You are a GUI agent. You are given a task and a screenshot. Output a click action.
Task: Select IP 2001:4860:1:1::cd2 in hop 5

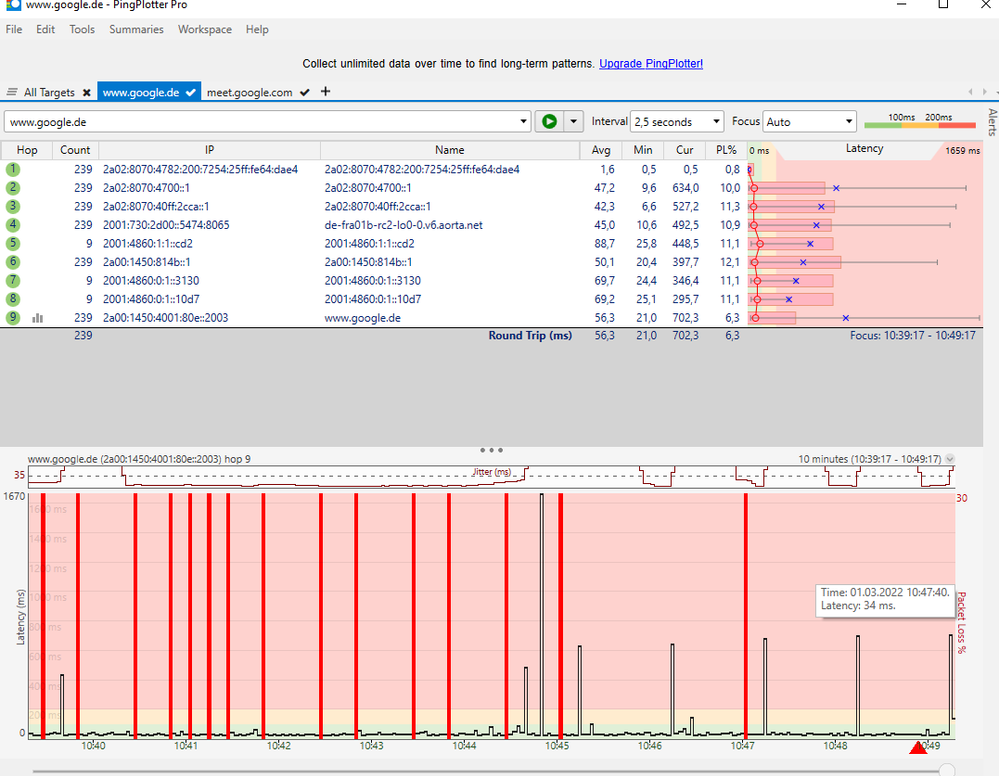[x=147, y=243]
